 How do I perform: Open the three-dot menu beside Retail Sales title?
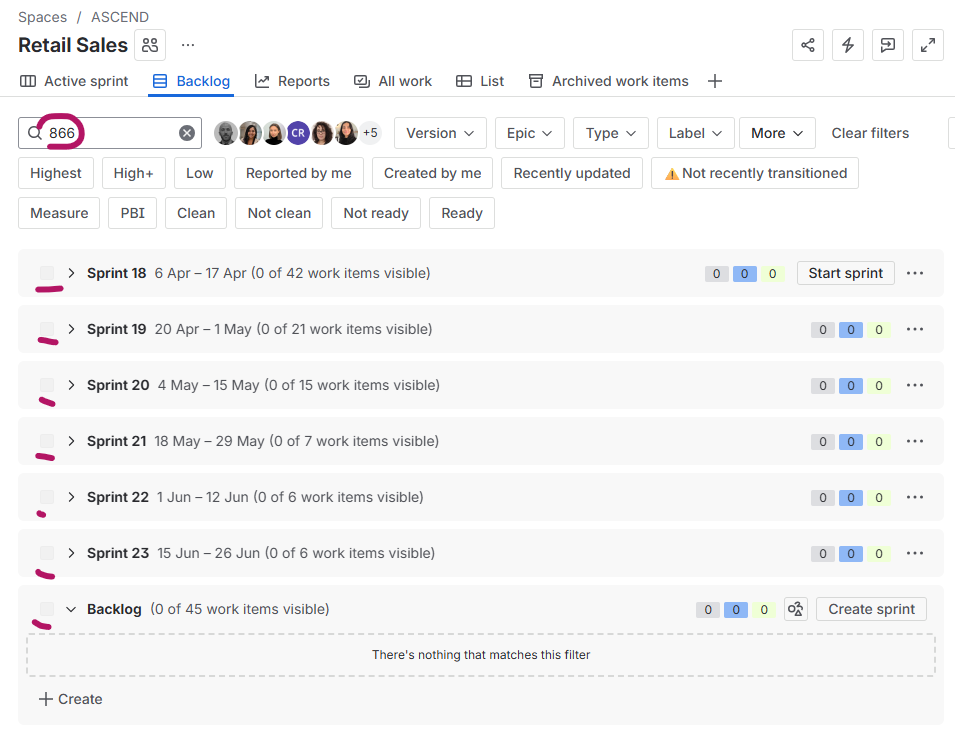tap(188, 45)
